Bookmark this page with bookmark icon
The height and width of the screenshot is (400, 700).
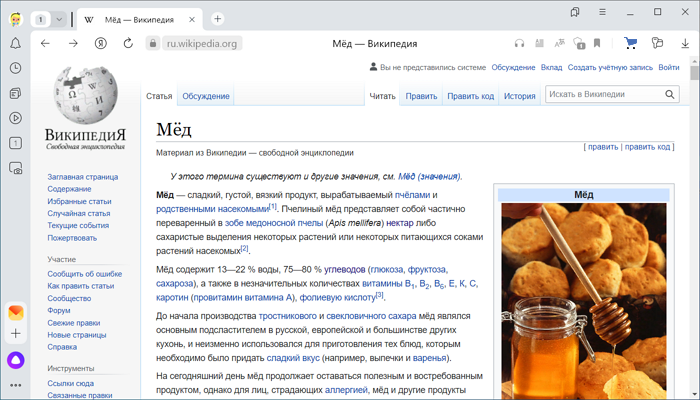597,43
